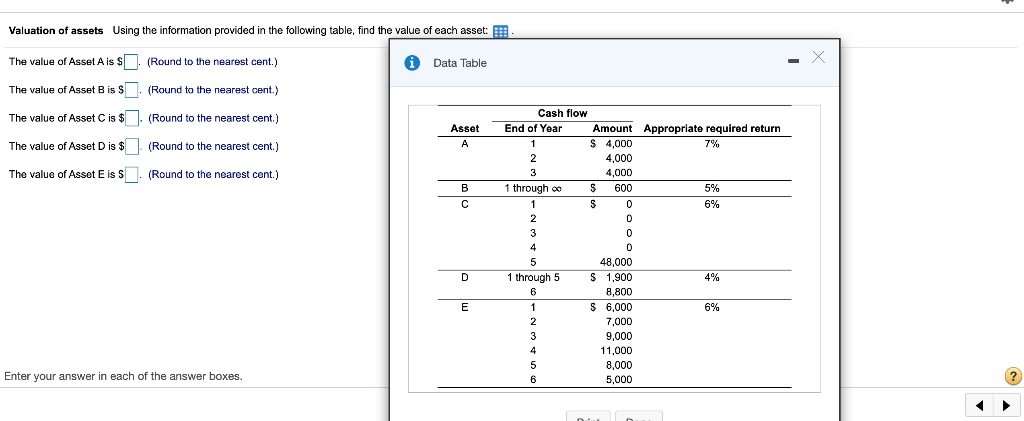Select the 5,000 amount cell for Asset E
The image size is (1024, 421).
pyautogui.click(x=618, y=379)
